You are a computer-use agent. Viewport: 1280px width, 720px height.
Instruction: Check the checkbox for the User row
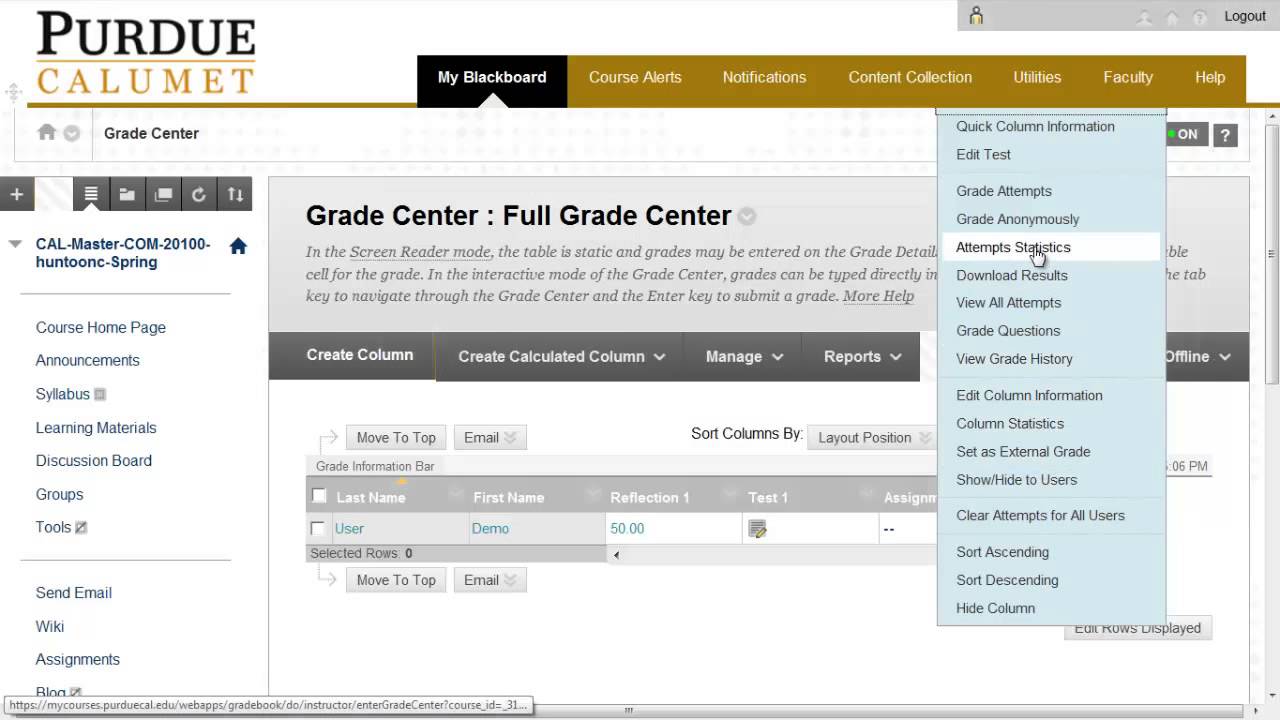click(318, 528)
